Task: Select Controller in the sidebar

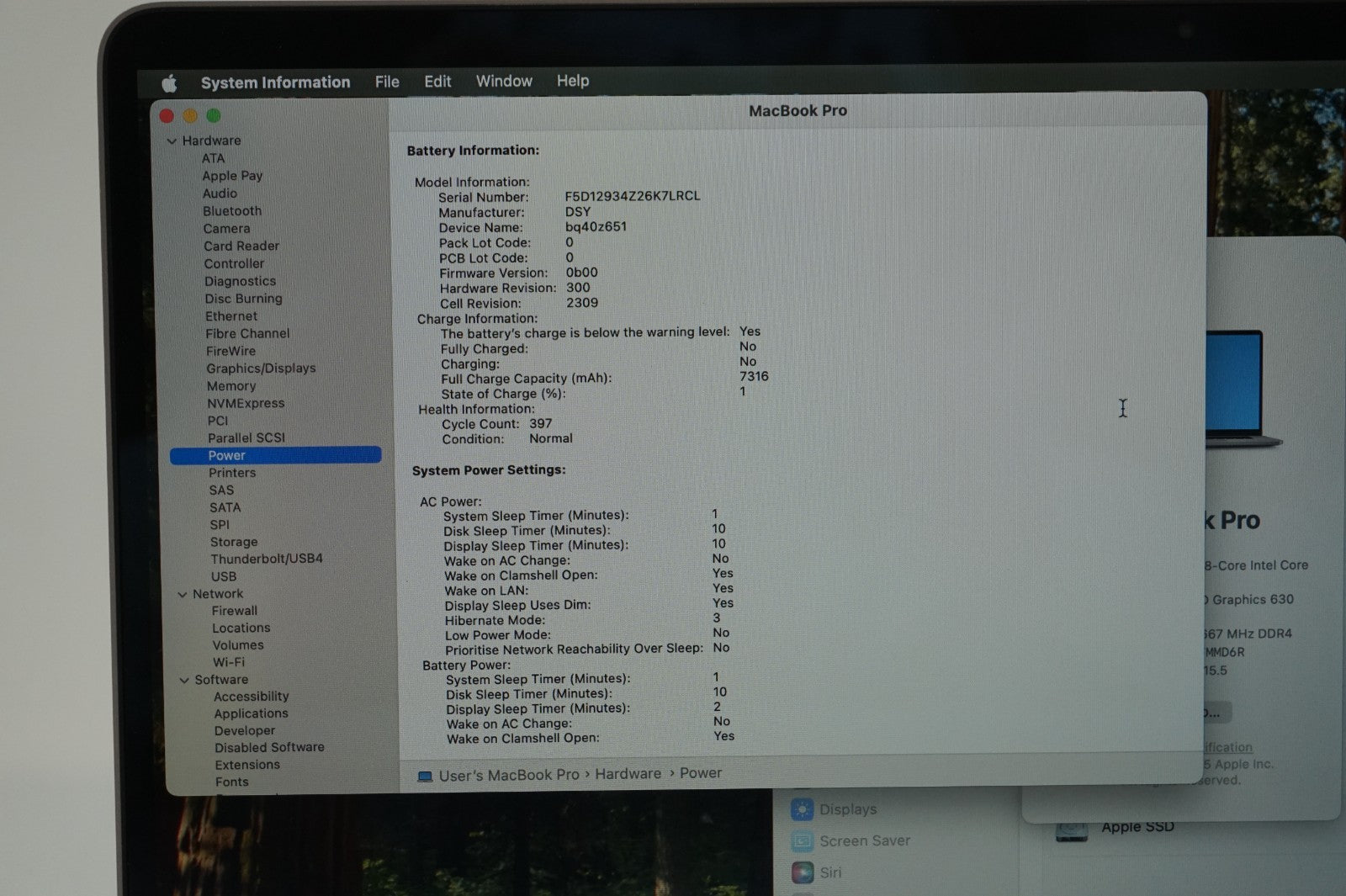Action: click(x=234, y=264)
